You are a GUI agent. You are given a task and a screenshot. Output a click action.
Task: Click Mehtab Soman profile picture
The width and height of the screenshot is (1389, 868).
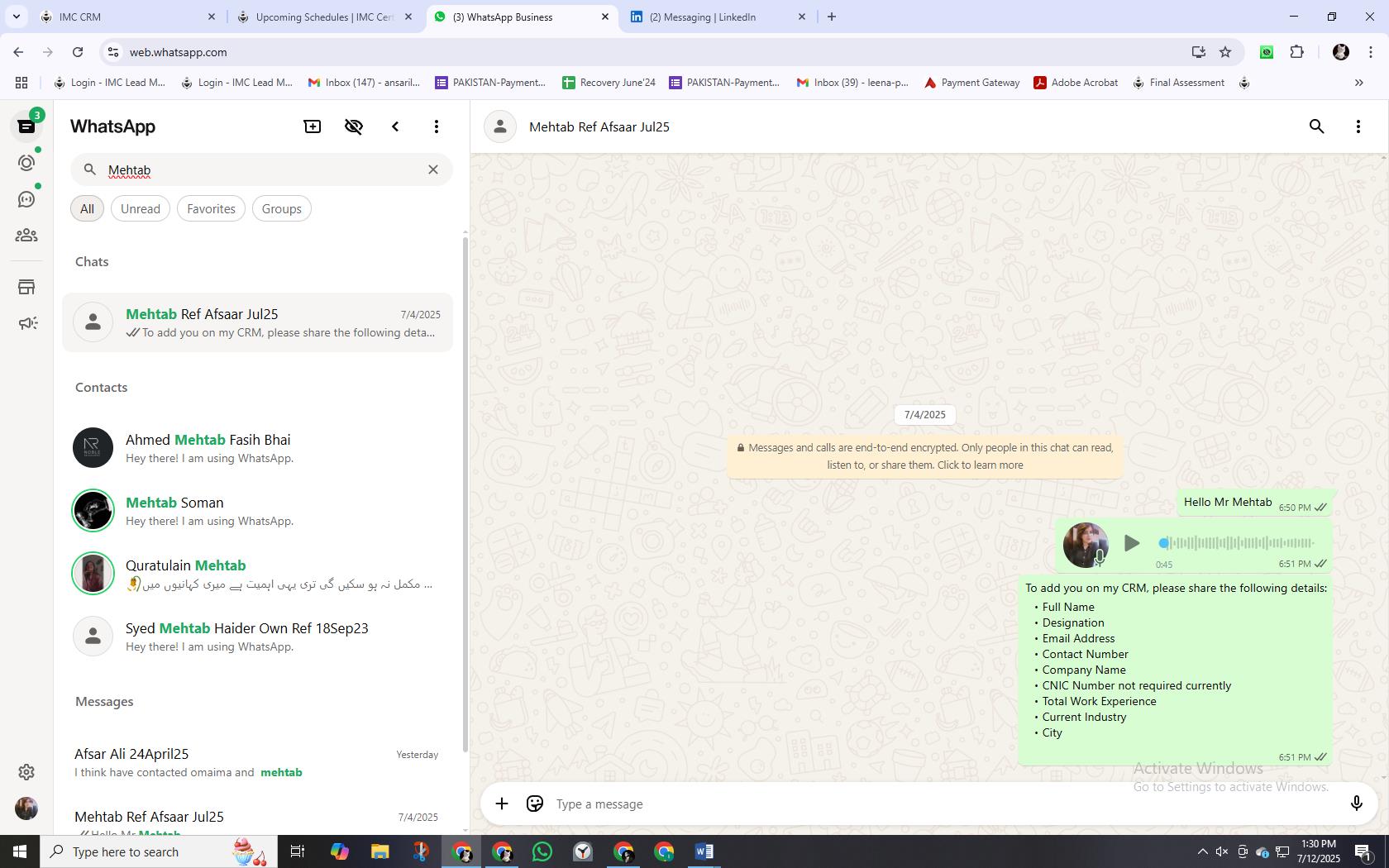(x=93, y=511)
